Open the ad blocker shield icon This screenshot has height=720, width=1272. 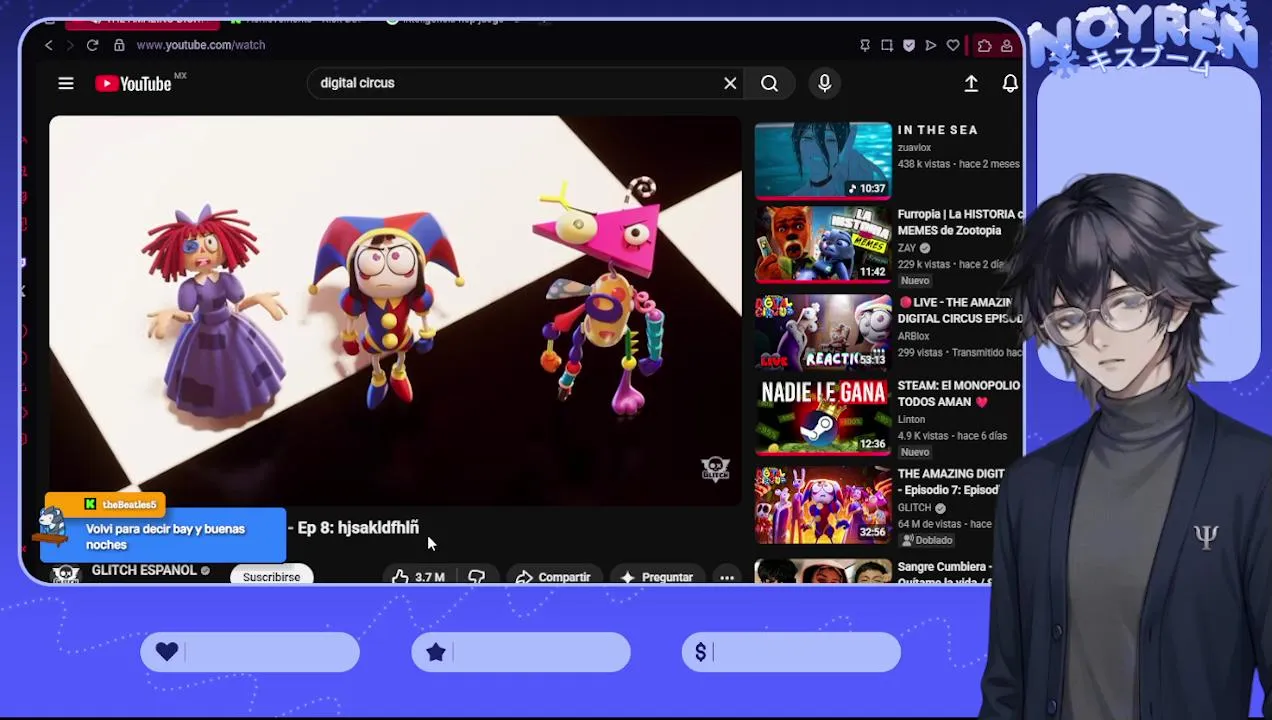click(909, 45)
